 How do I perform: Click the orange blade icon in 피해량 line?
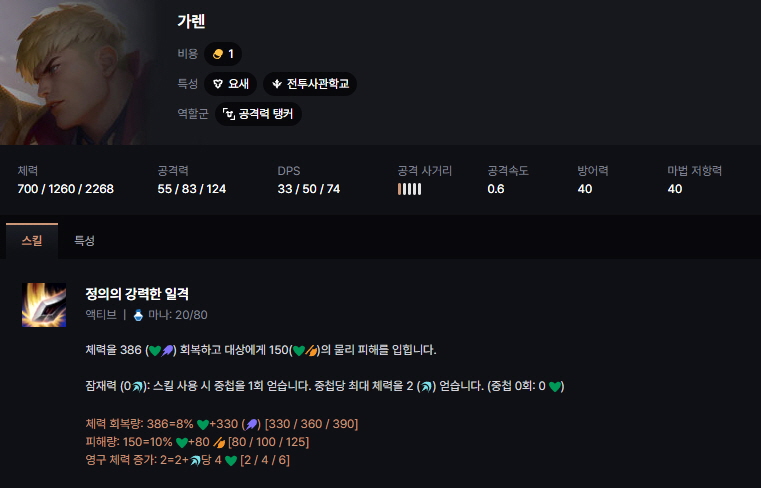pos(217,442)
